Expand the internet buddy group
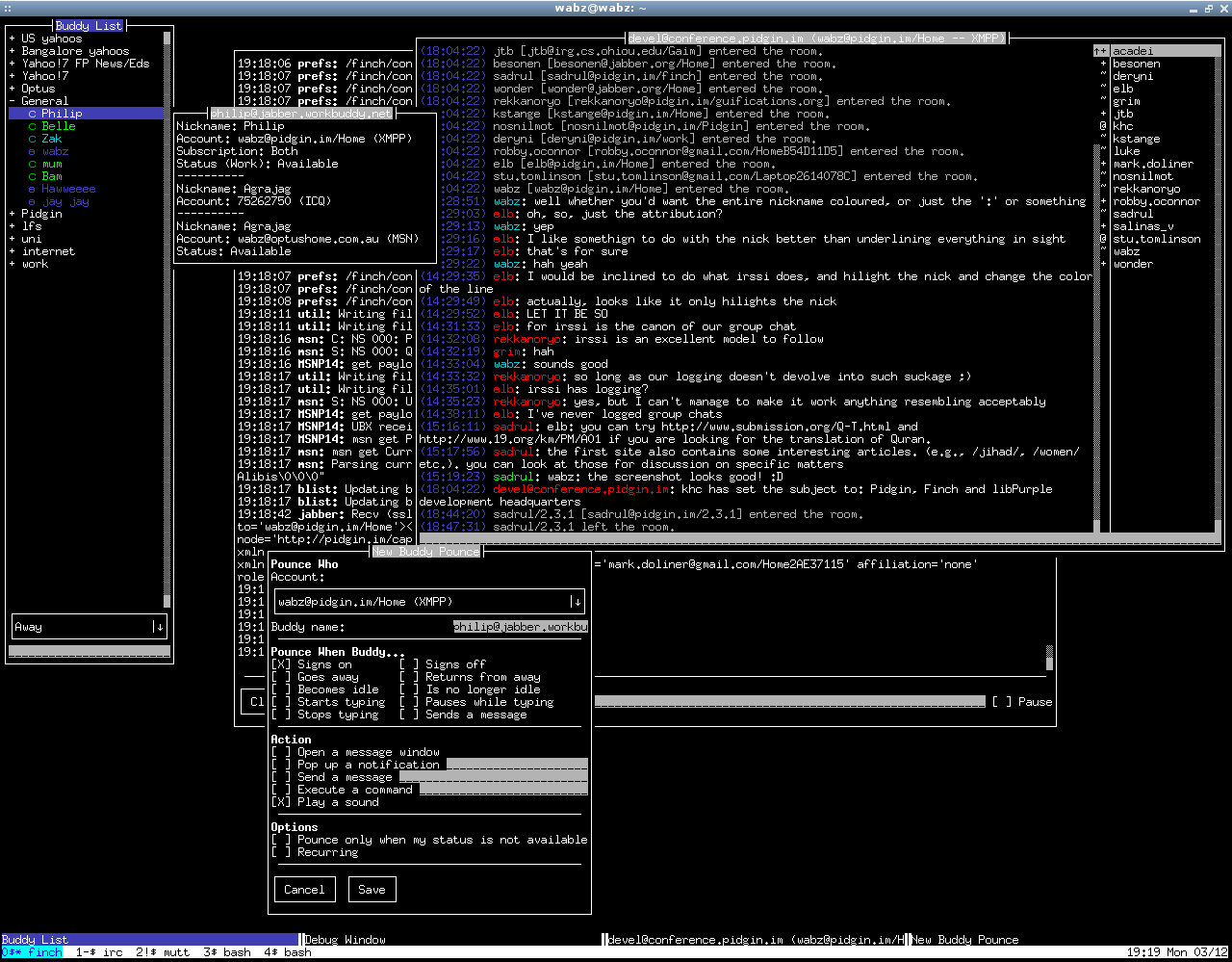Viewport: 1232px width, 962px height. click(13, 251)
